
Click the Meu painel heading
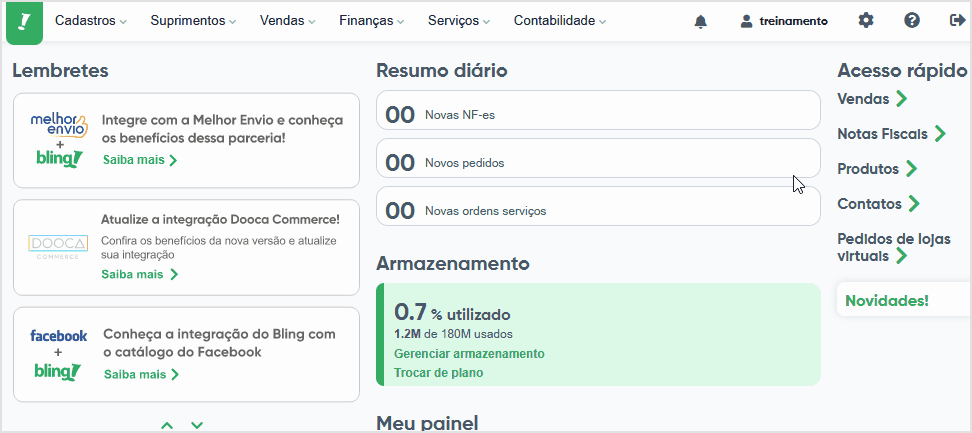(x=427, y=422)
